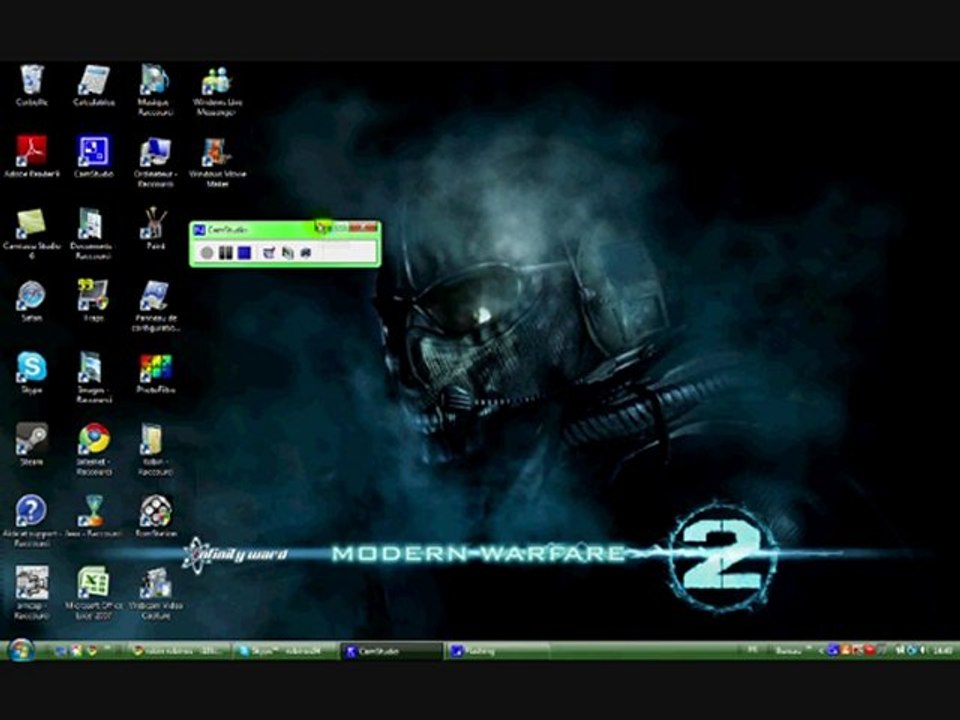This screenshot has height=720, width=960.
Task: Open the Aide et support shortcut
Action: pos(31,521)
